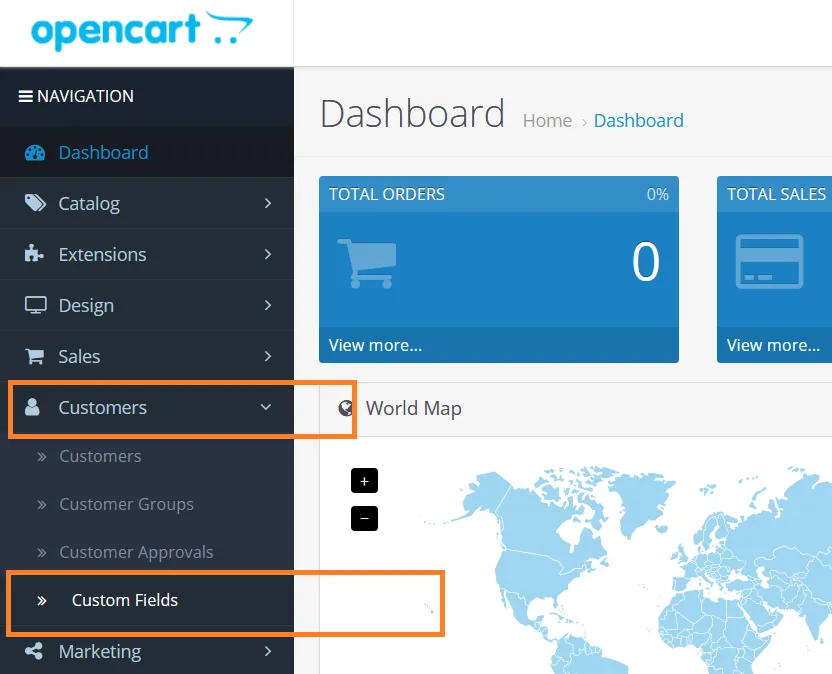
Task: Click the Sales shopping cart icon
Action: pos(34,356)
